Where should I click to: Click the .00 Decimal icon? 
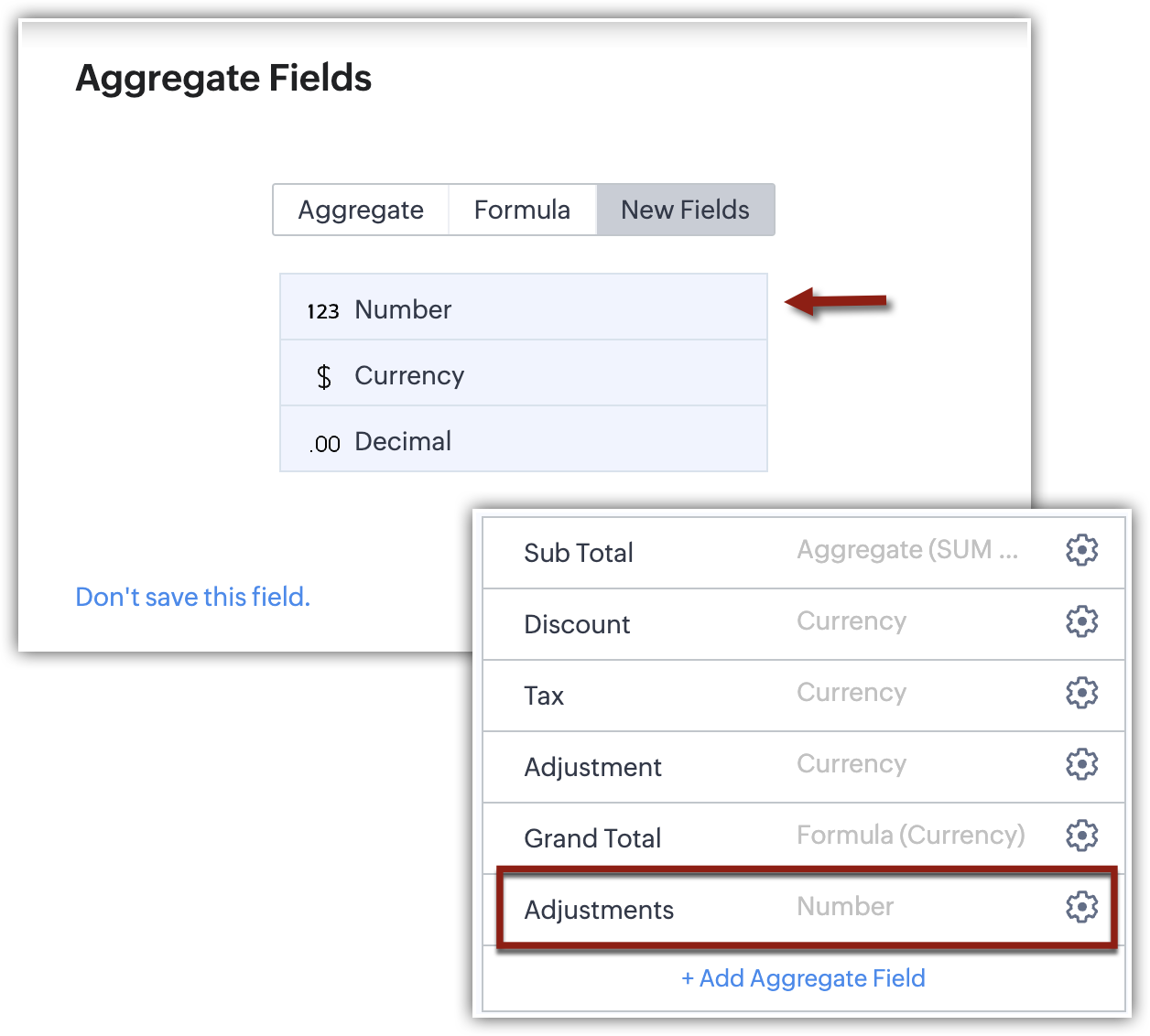[325, 444]
